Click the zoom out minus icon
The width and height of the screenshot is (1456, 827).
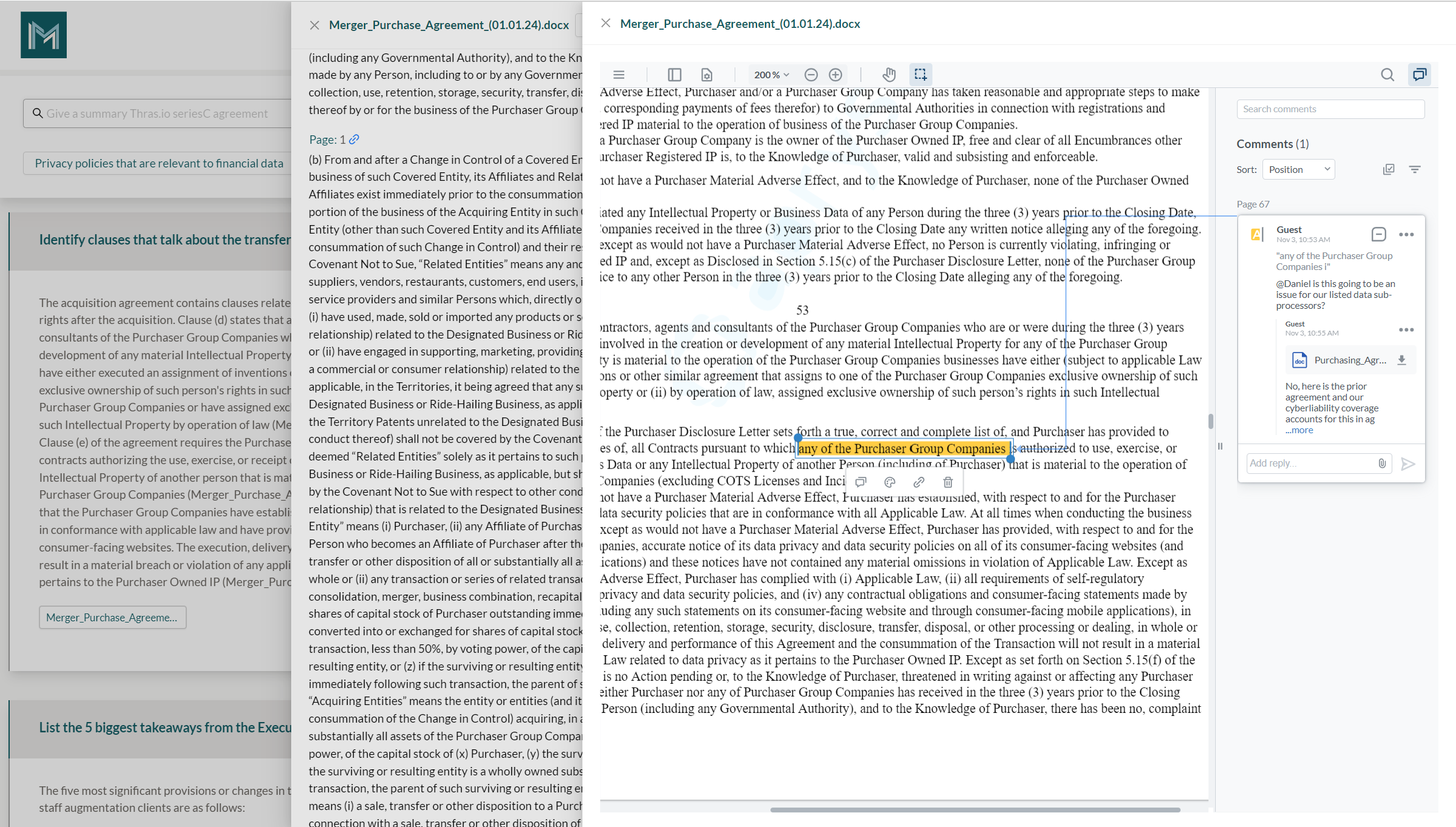pos(811,75)
